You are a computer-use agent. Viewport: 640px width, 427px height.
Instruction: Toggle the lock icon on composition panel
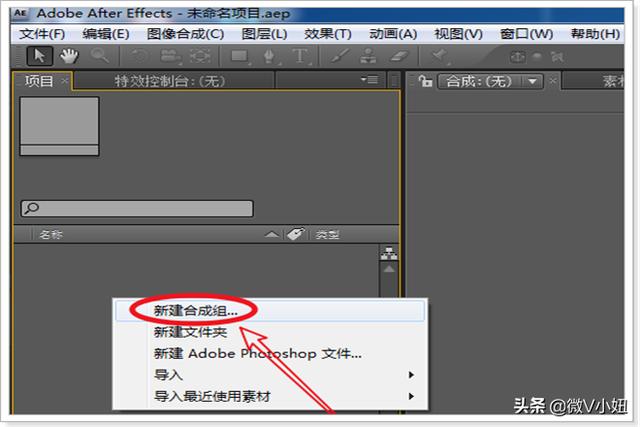click(426, 81)
